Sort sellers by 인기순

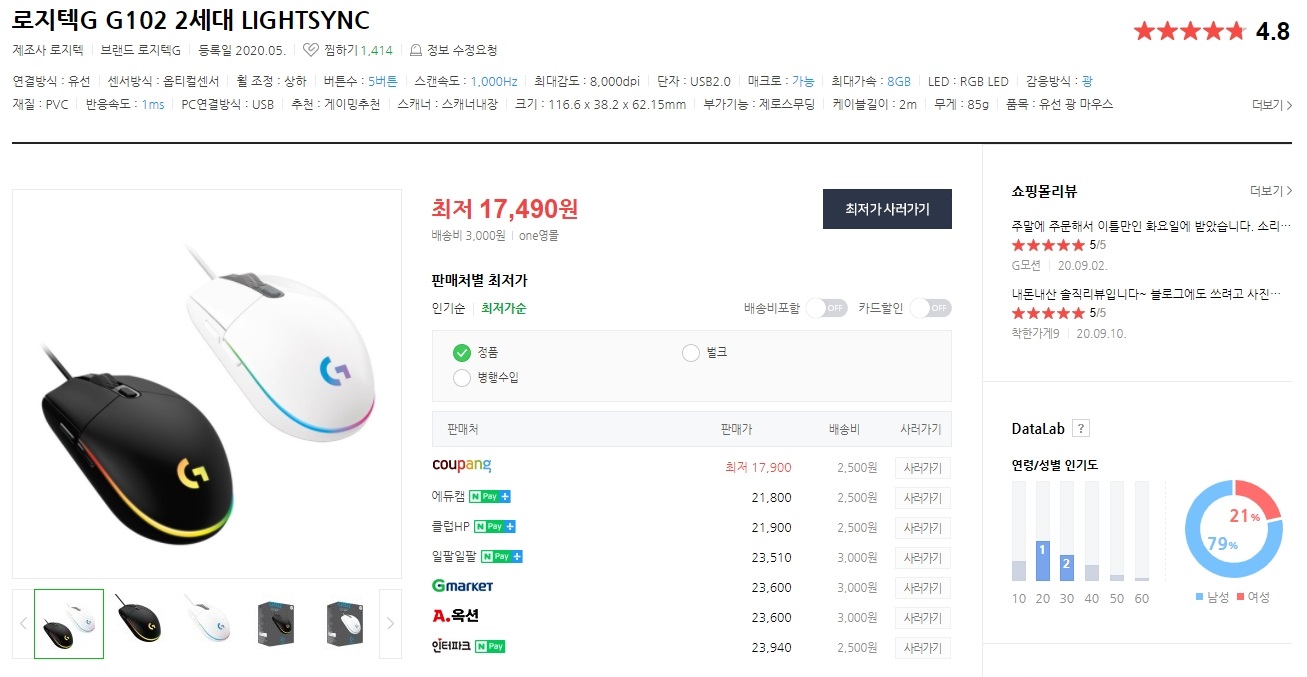(x=448, y=308)
